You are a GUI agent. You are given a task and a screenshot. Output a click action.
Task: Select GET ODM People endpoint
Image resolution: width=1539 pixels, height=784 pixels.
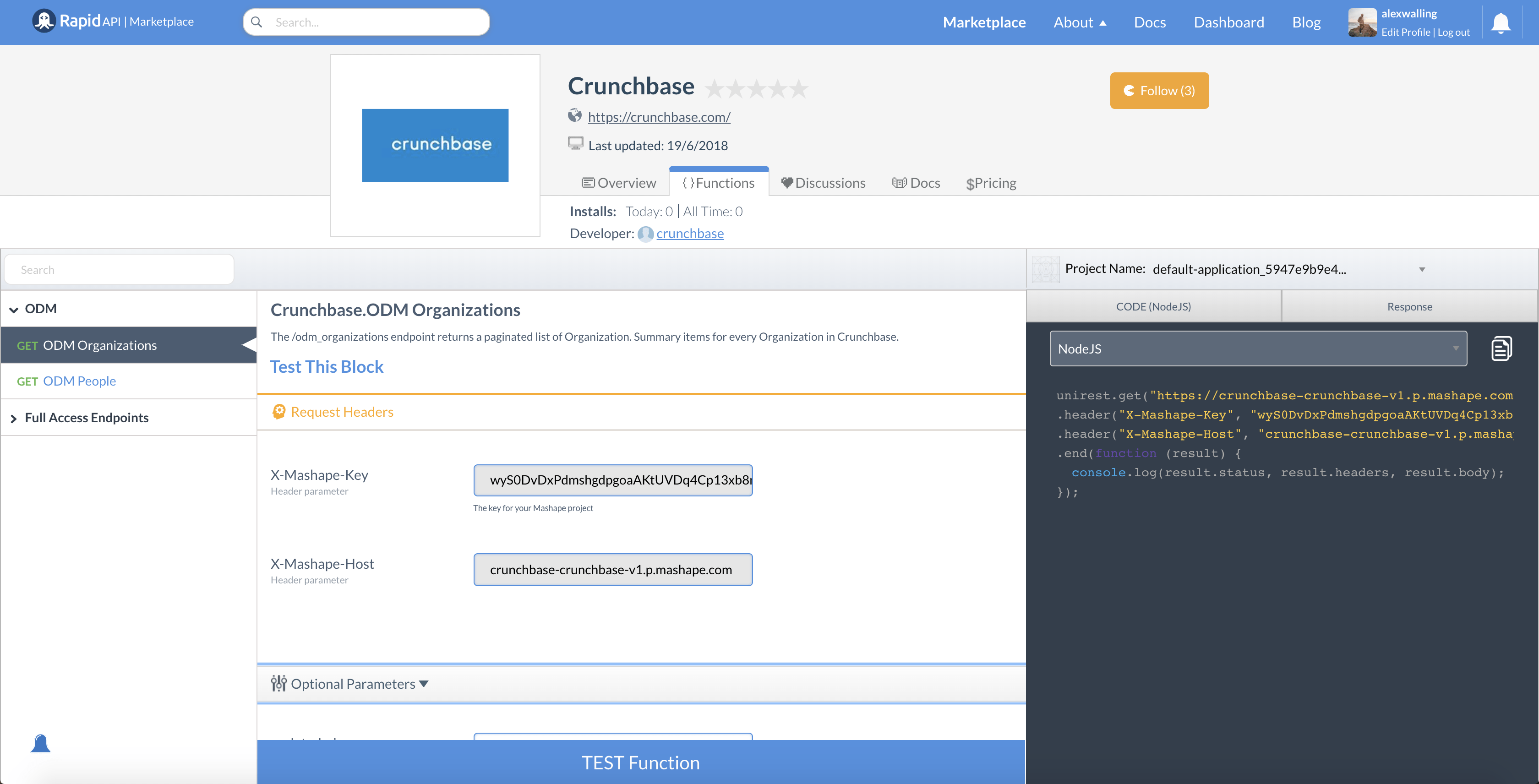coord(128,381)
